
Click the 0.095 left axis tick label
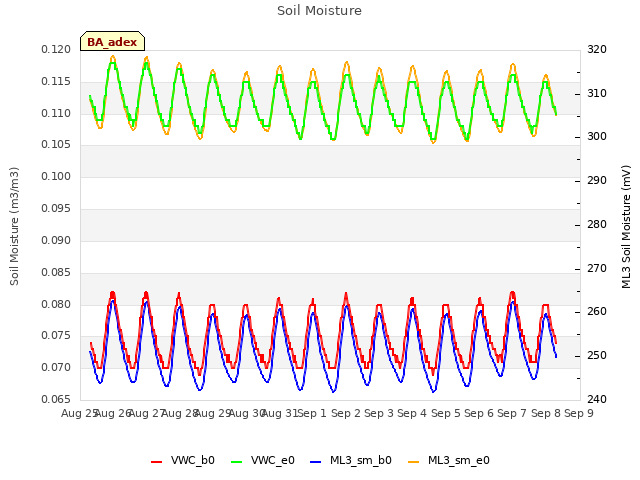56,208
